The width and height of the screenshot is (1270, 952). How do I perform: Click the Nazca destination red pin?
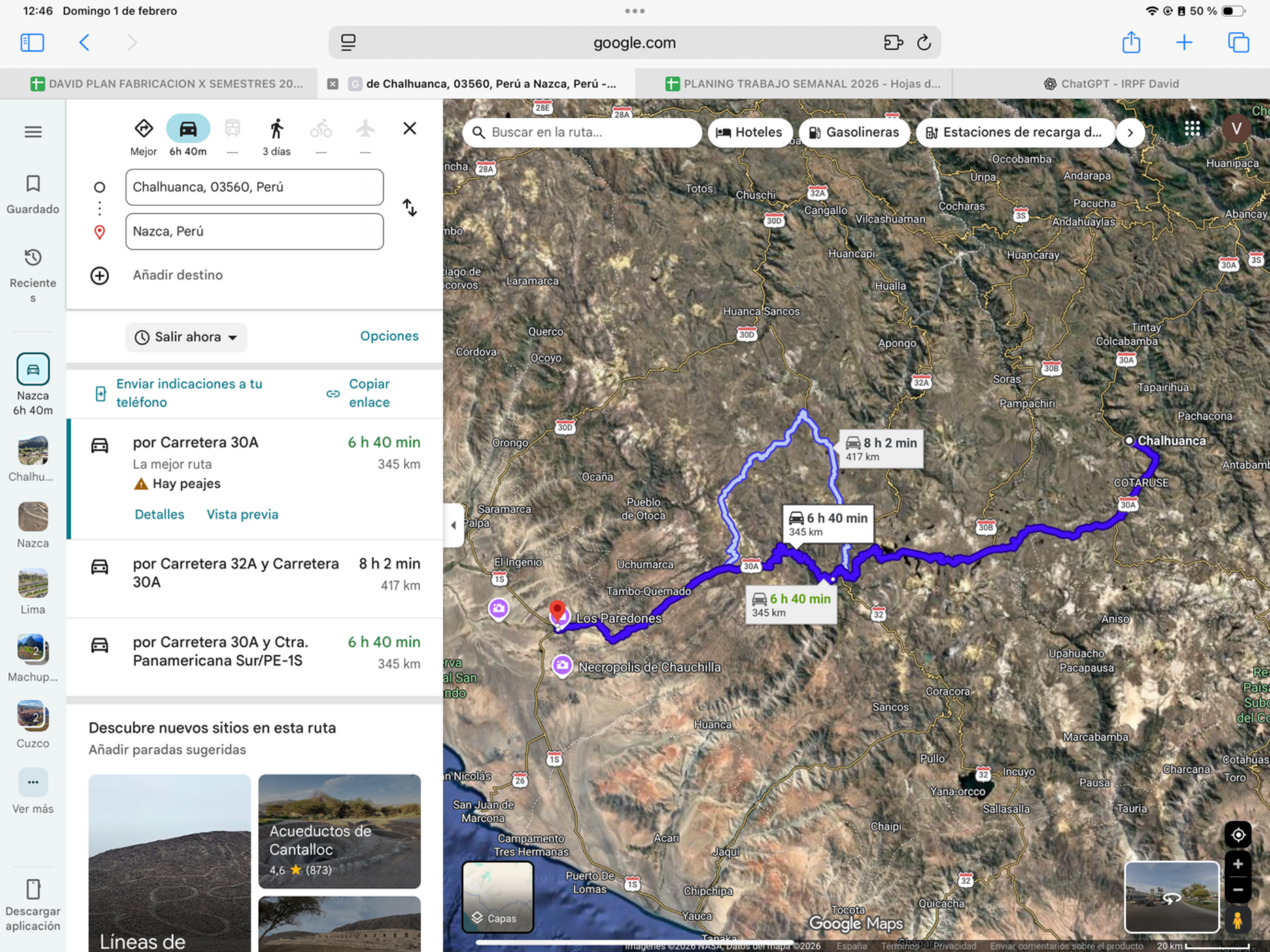coord(557,610)
